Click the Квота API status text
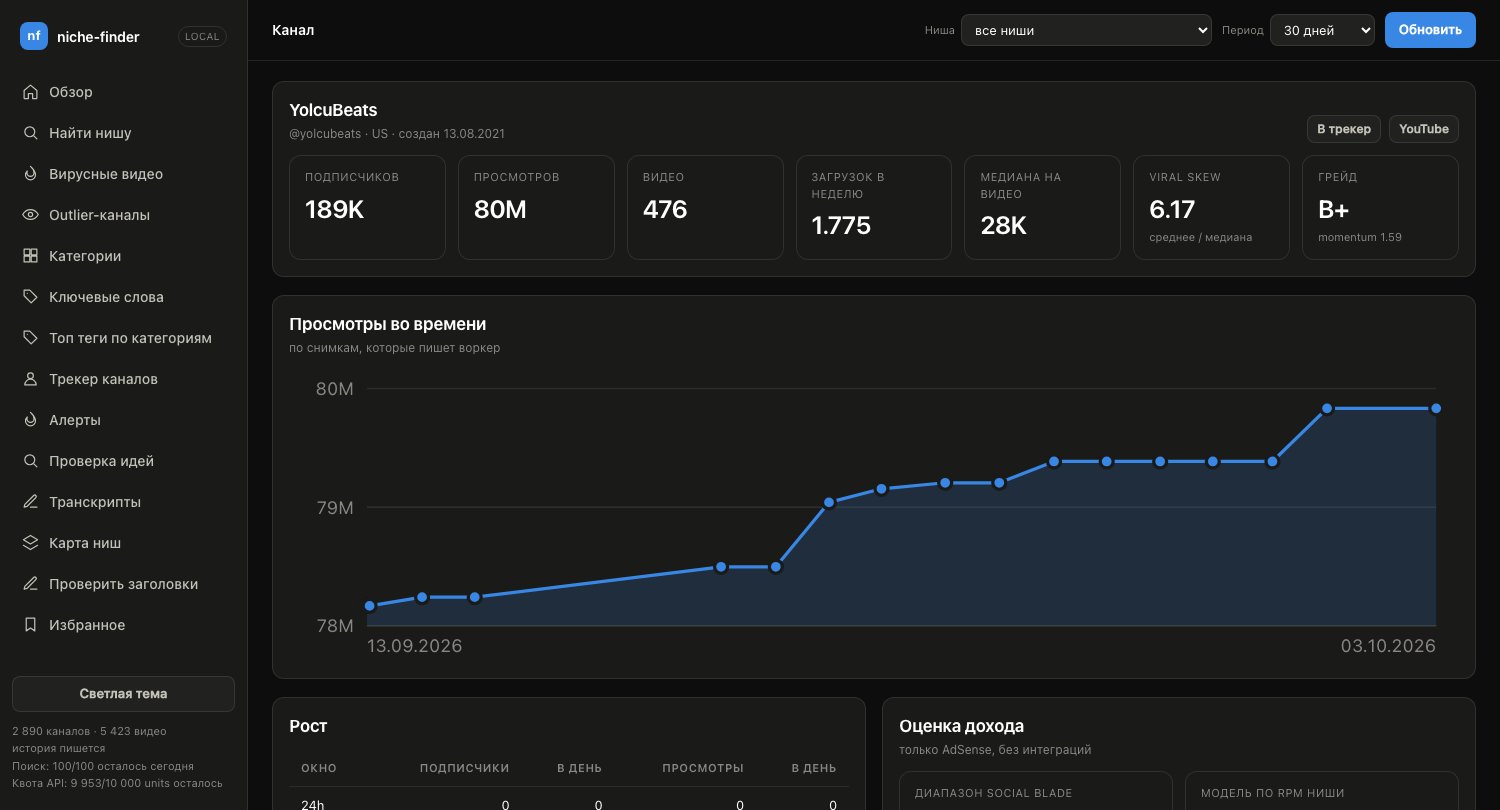This screenshot has width=1500, height=810. click(x=117, y=783)
